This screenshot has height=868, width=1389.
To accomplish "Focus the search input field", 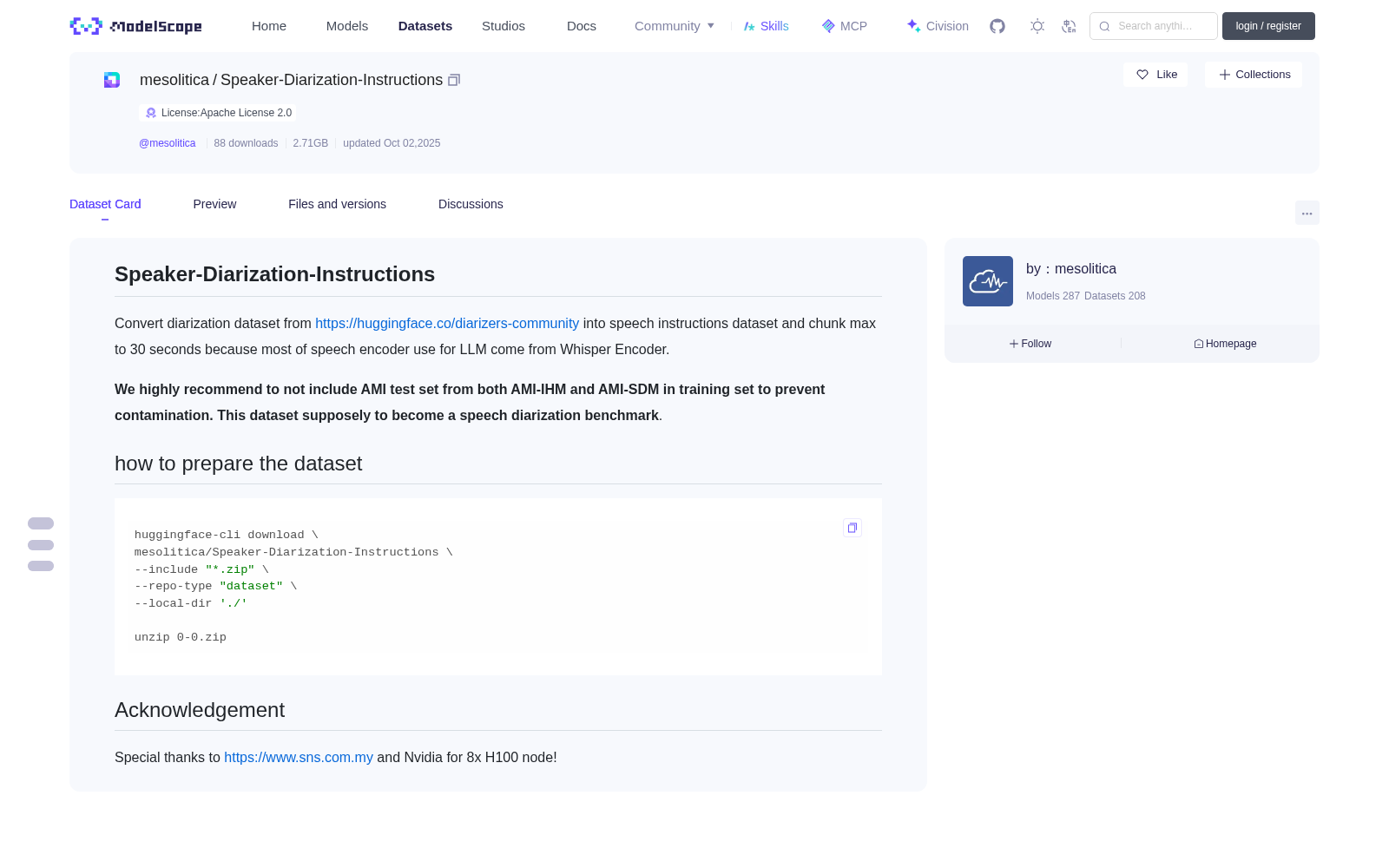I will 1154,26.
